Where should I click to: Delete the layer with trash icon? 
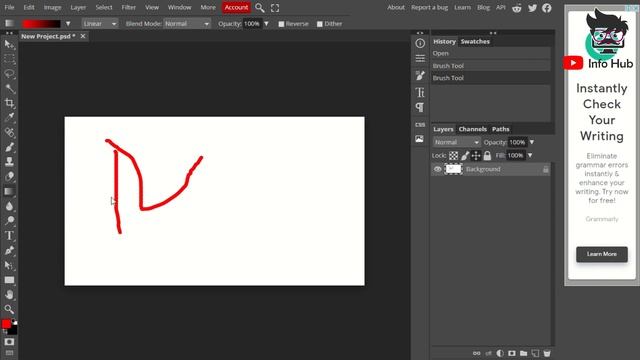(547, 353)
